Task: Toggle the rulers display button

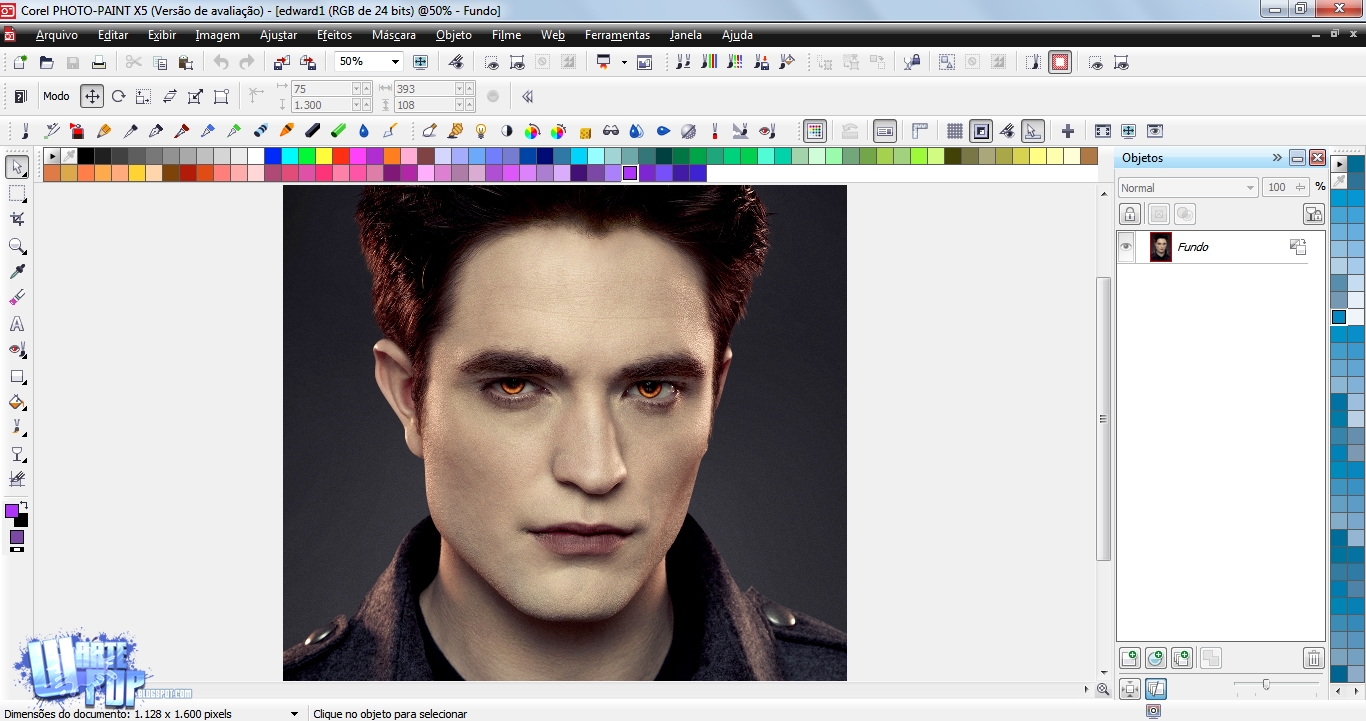Action: coord(920,131)
